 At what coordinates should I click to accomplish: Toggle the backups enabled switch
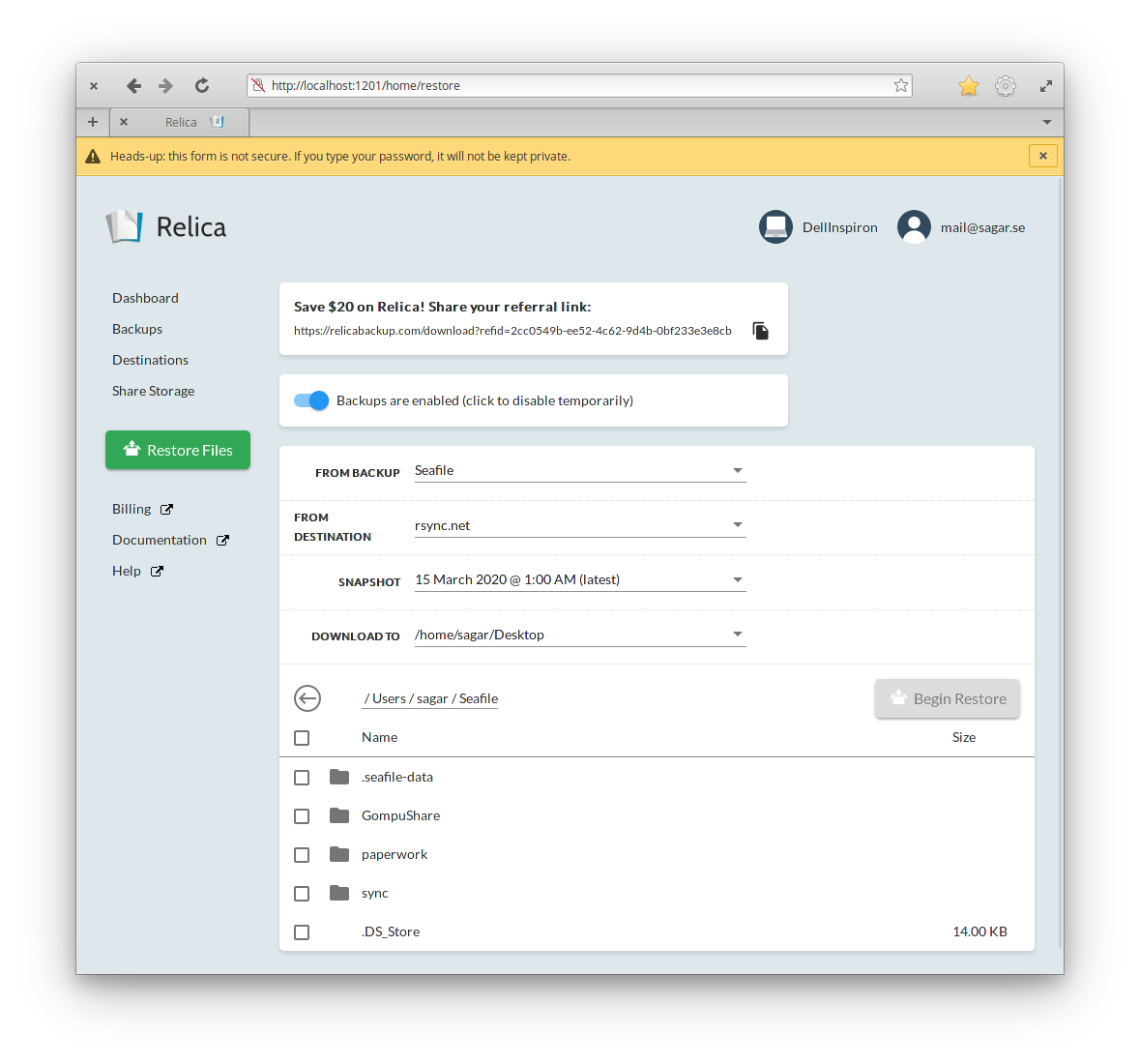pos(311,400)
